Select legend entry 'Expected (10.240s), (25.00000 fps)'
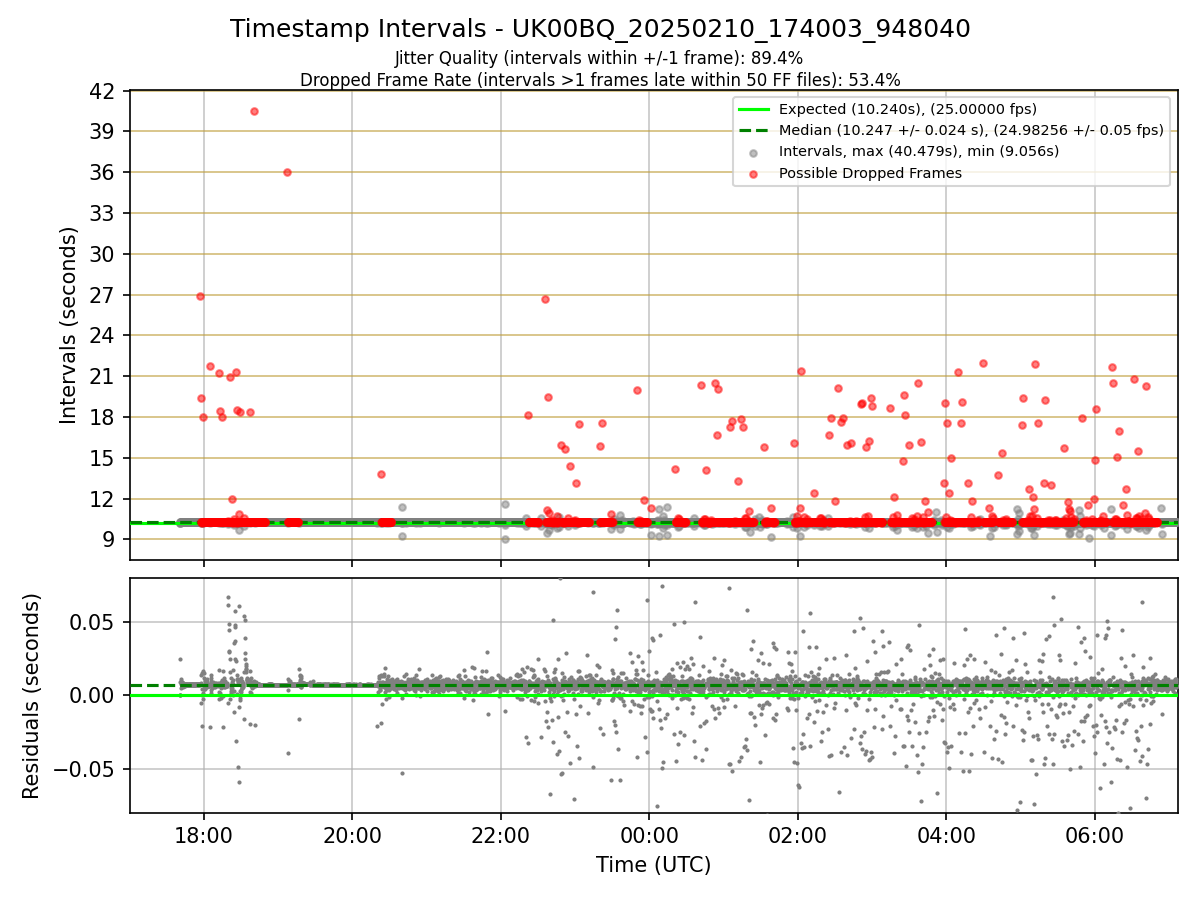The width and height of the screenshot is (1200, 900). (x=907, y=109)
